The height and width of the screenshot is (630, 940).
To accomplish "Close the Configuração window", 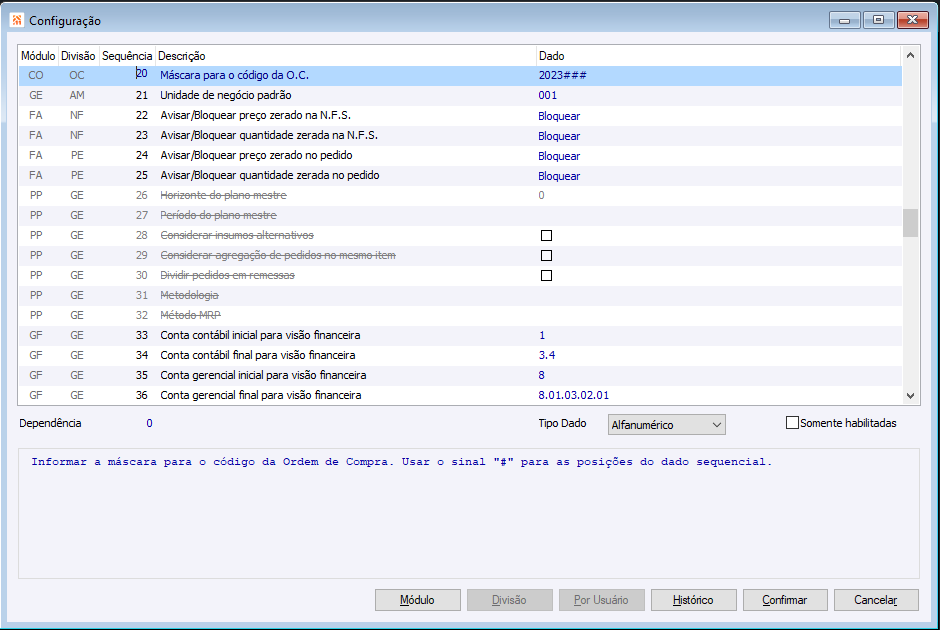I will point(912,20).
